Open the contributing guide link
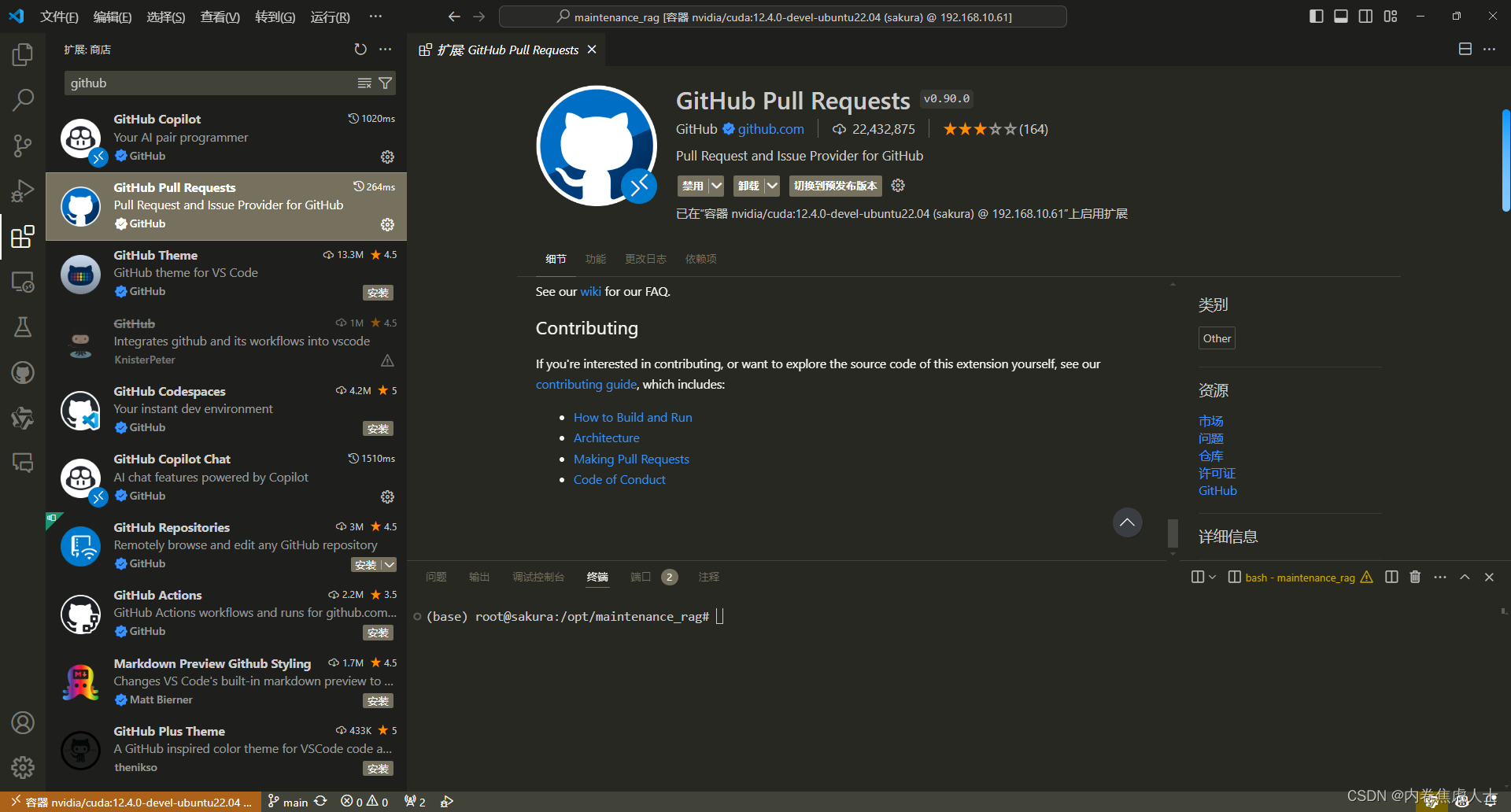Screen dimensions: 1511x812 [586, 385]
